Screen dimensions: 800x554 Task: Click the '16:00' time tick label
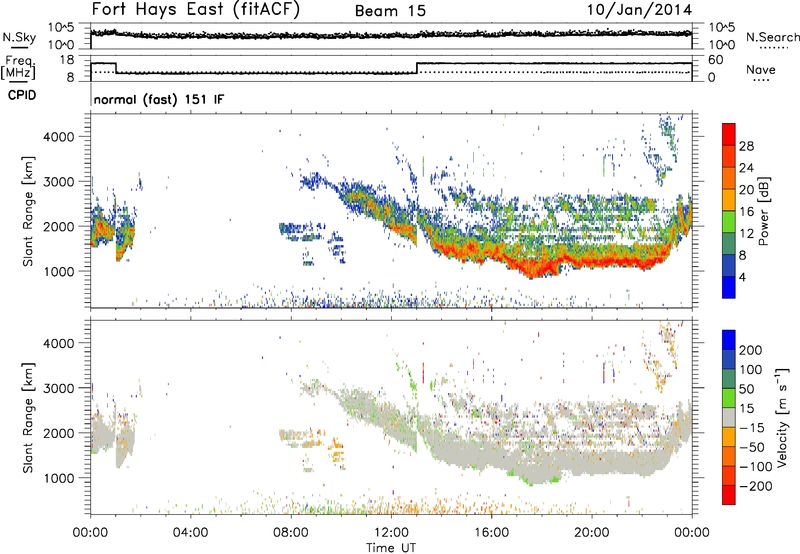[x=491, y=533]
